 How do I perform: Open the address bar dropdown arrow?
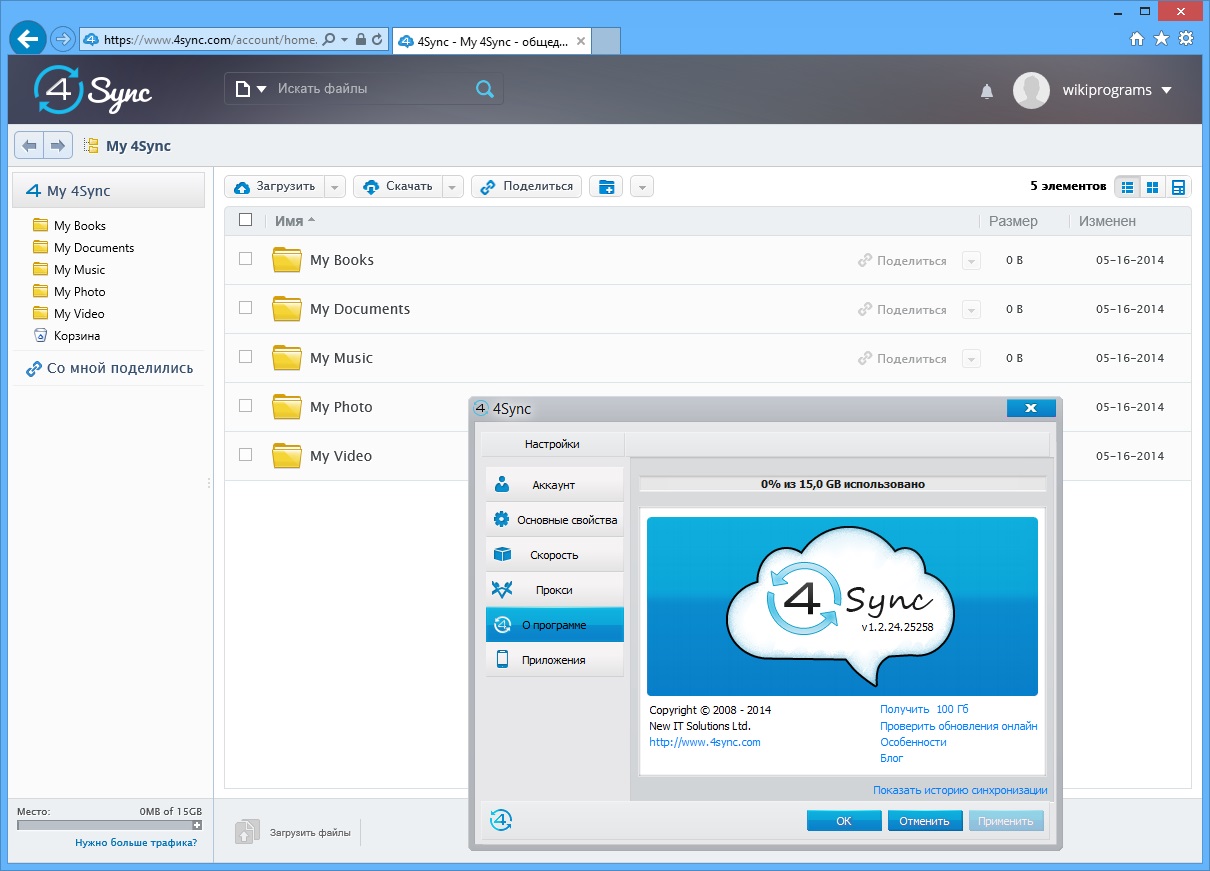(x=345, y=40)
